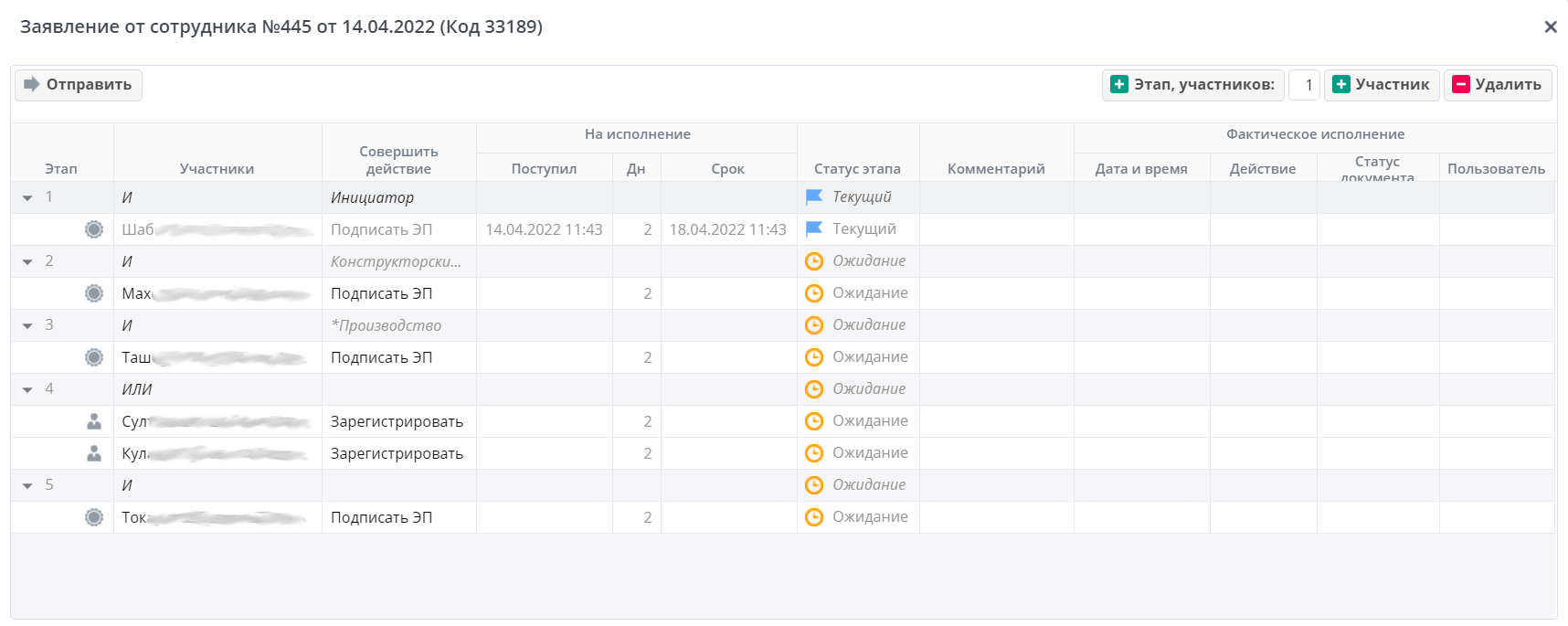Click the Участники column header
This screenshot has width=1568, height=626.
[x=217, y=169]
